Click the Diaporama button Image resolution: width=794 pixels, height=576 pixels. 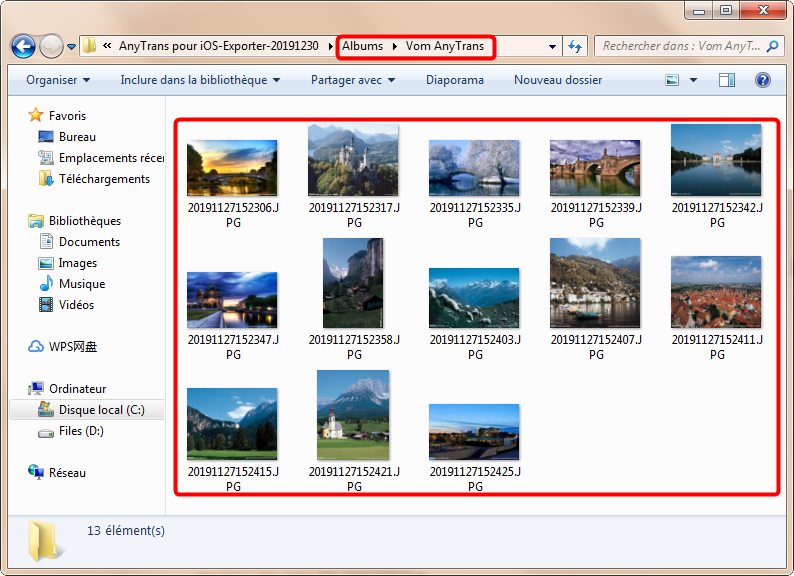[x=455, y=80]
